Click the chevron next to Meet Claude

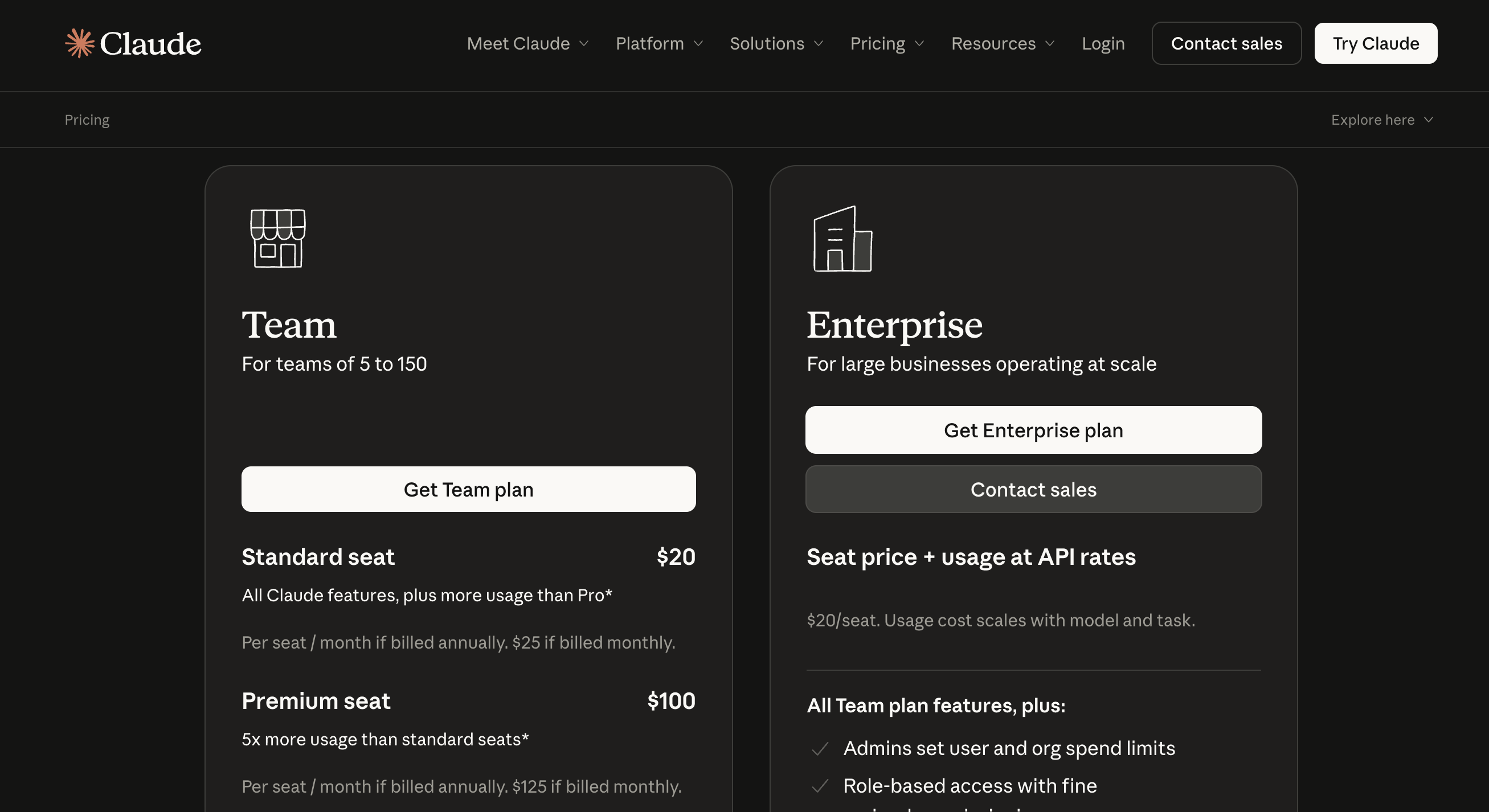click(584, 43)
